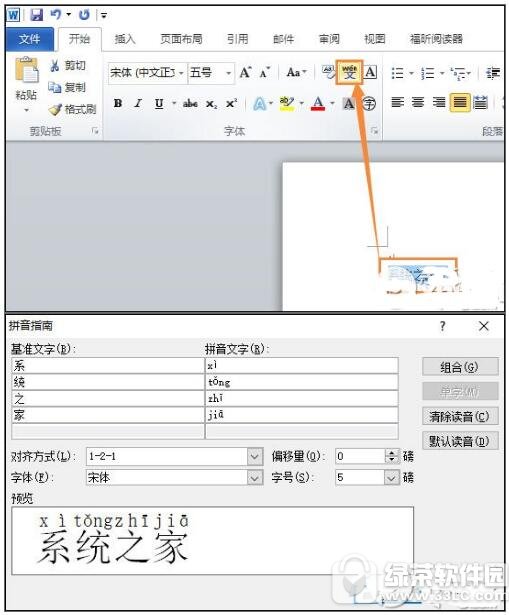
Task: Open the 页面布局 tab
Action: [181, 39]
